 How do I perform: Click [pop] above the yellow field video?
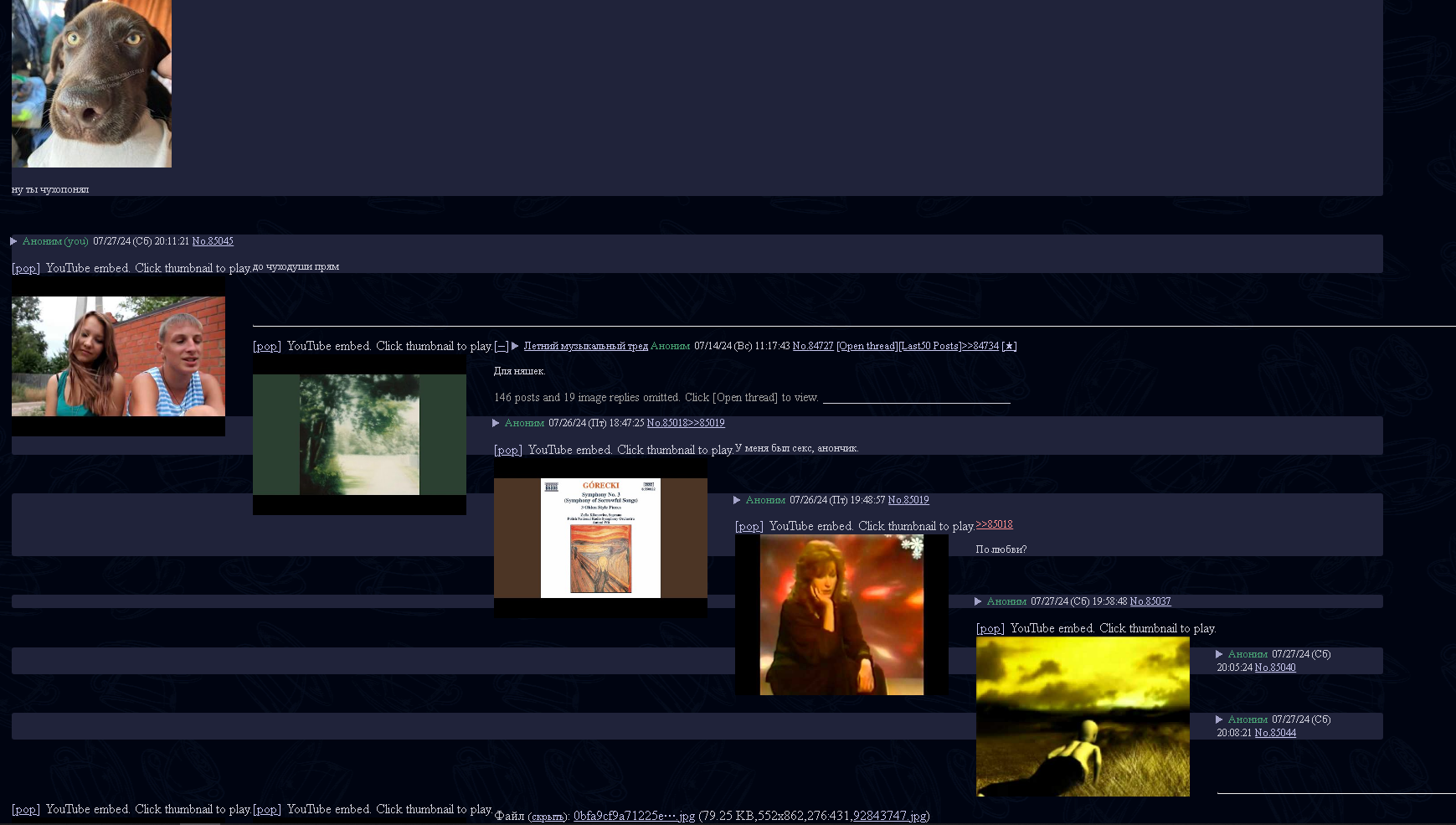[x=990, y=628]
